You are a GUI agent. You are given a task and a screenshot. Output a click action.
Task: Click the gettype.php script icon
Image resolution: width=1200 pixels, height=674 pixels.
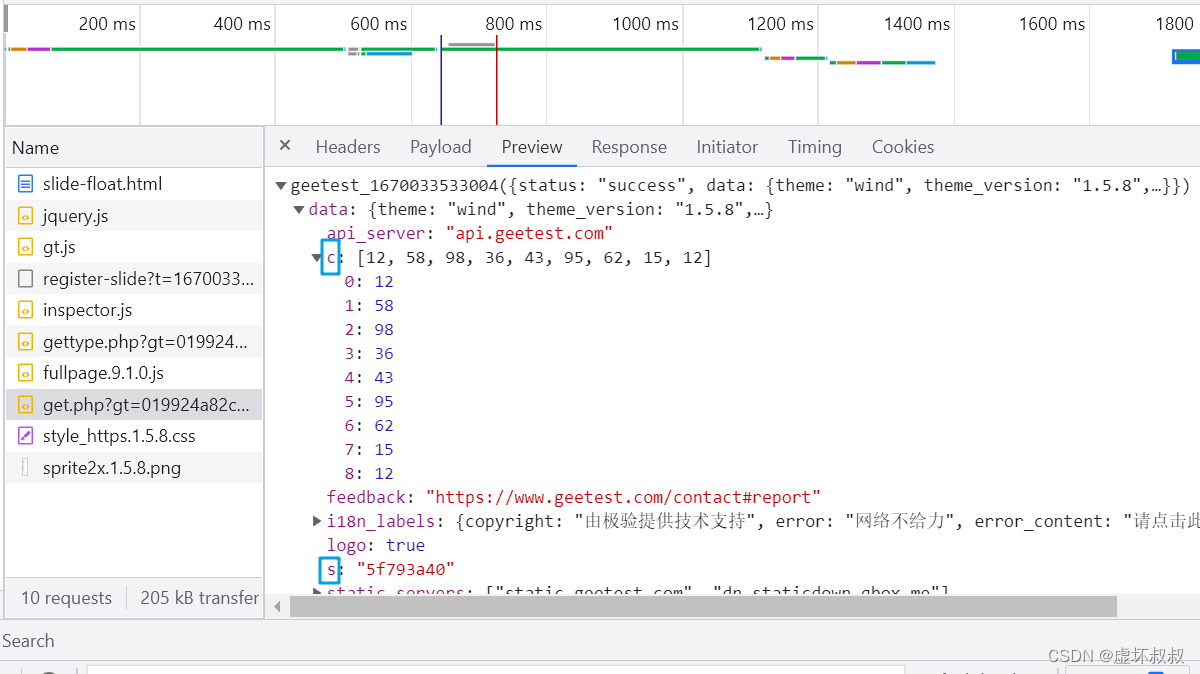(25, 342)
